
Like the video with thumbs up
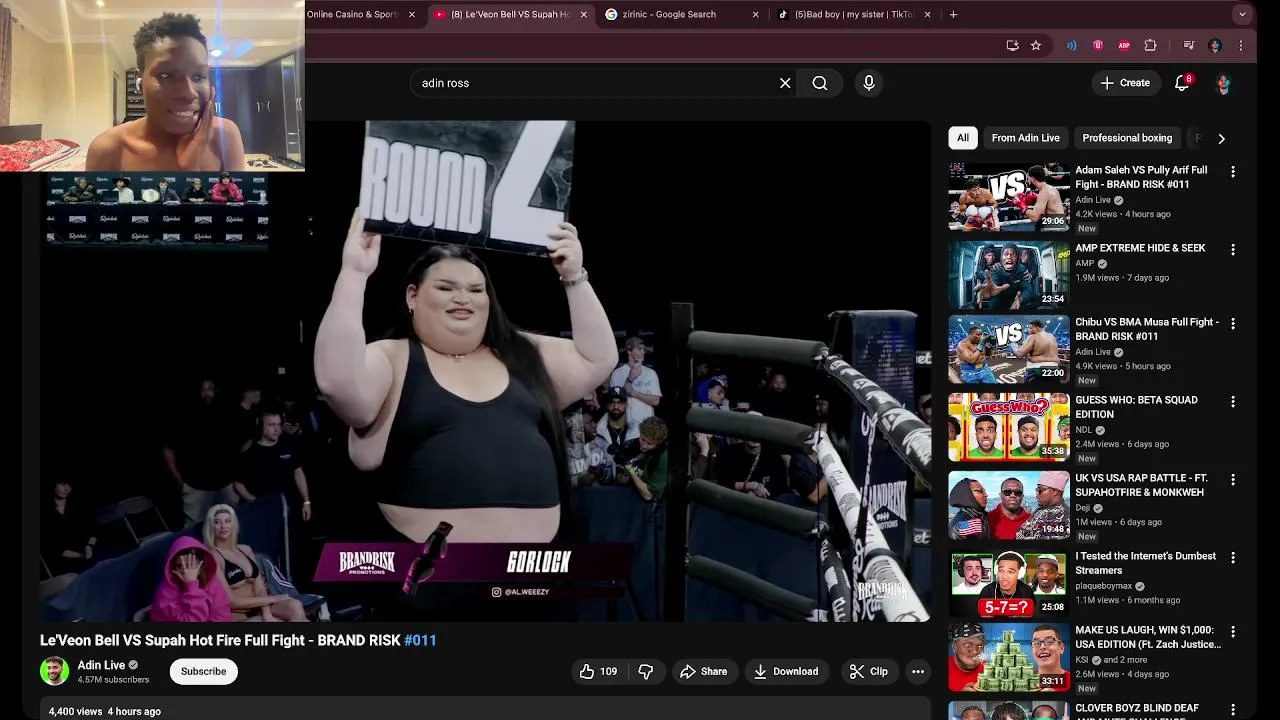tap(598, 671)
